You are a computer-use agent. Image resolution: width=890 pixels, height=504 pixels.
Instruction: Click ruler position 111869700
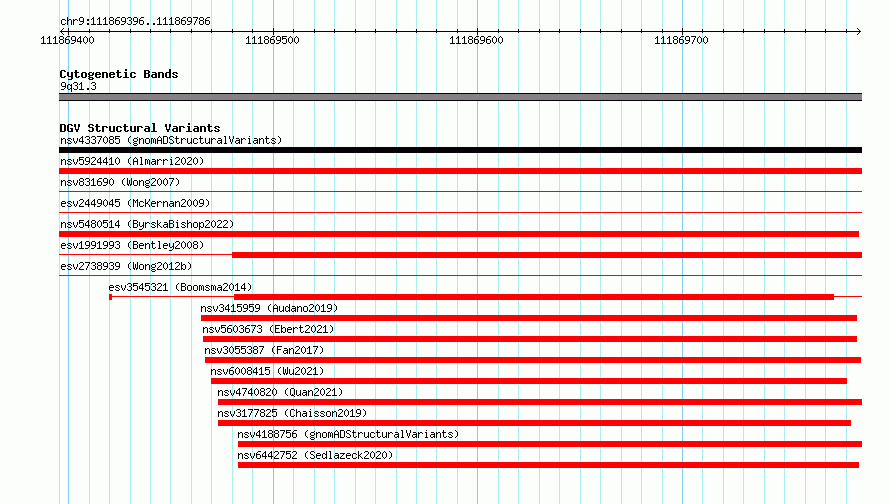click(x=681, y=40)
